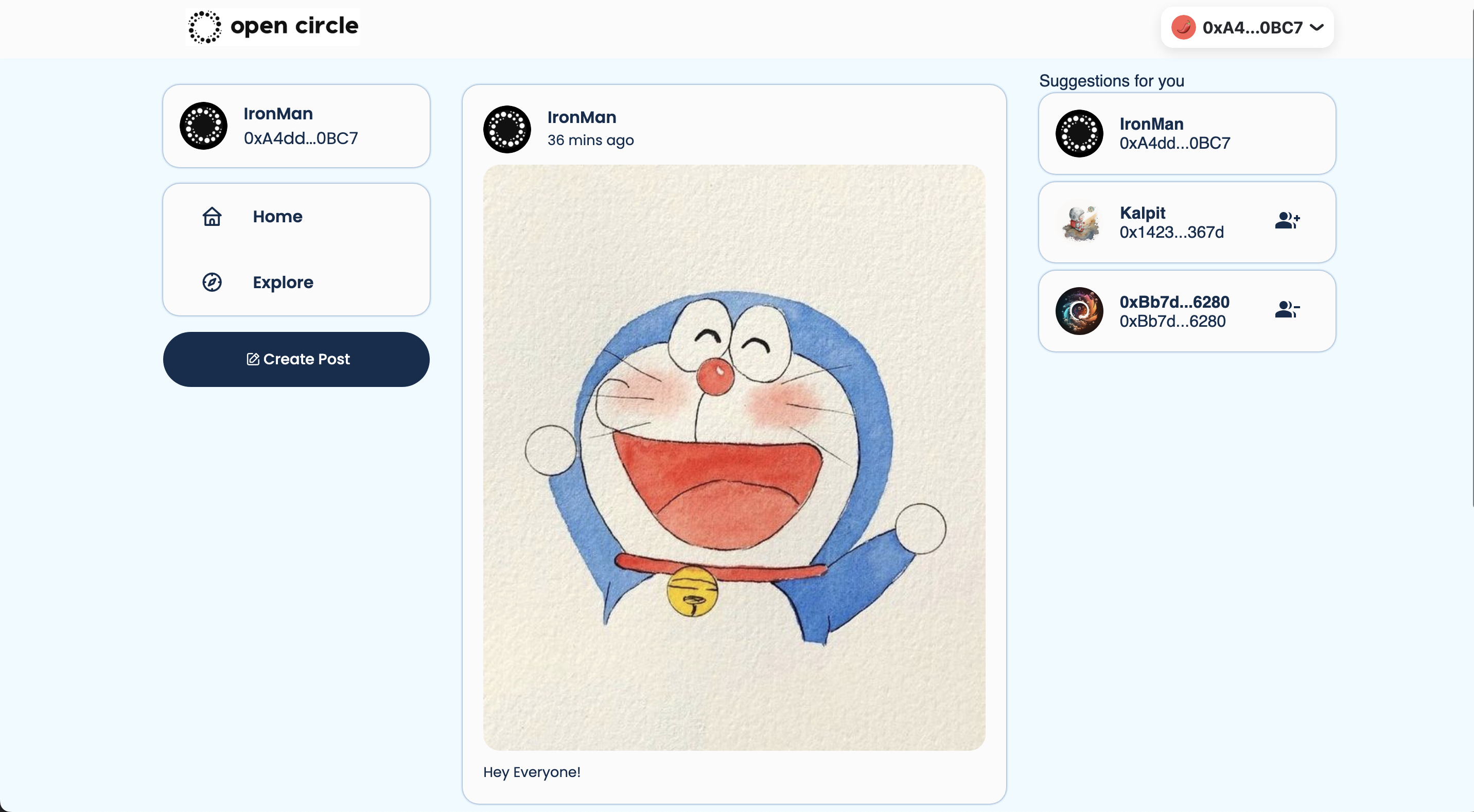Click the red pepper wallet avatar

pyautogui.click(x=1183, y=27)
